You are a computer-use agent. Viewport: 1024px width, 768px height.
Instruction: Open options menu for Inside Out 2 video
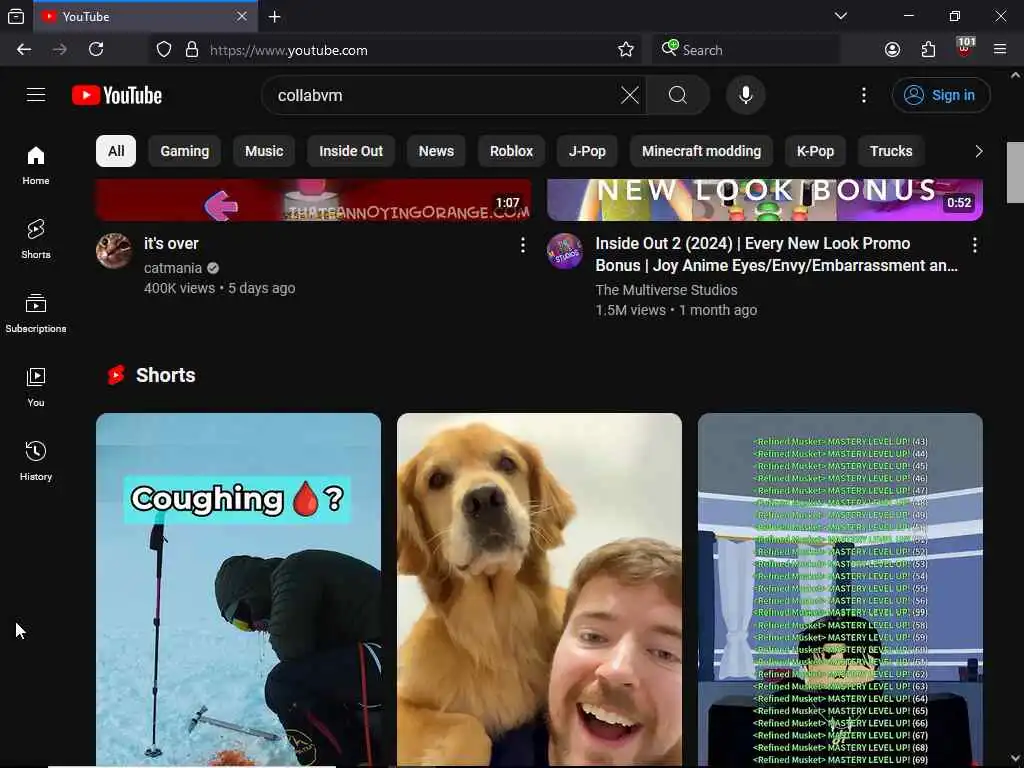tap(974, 245)
